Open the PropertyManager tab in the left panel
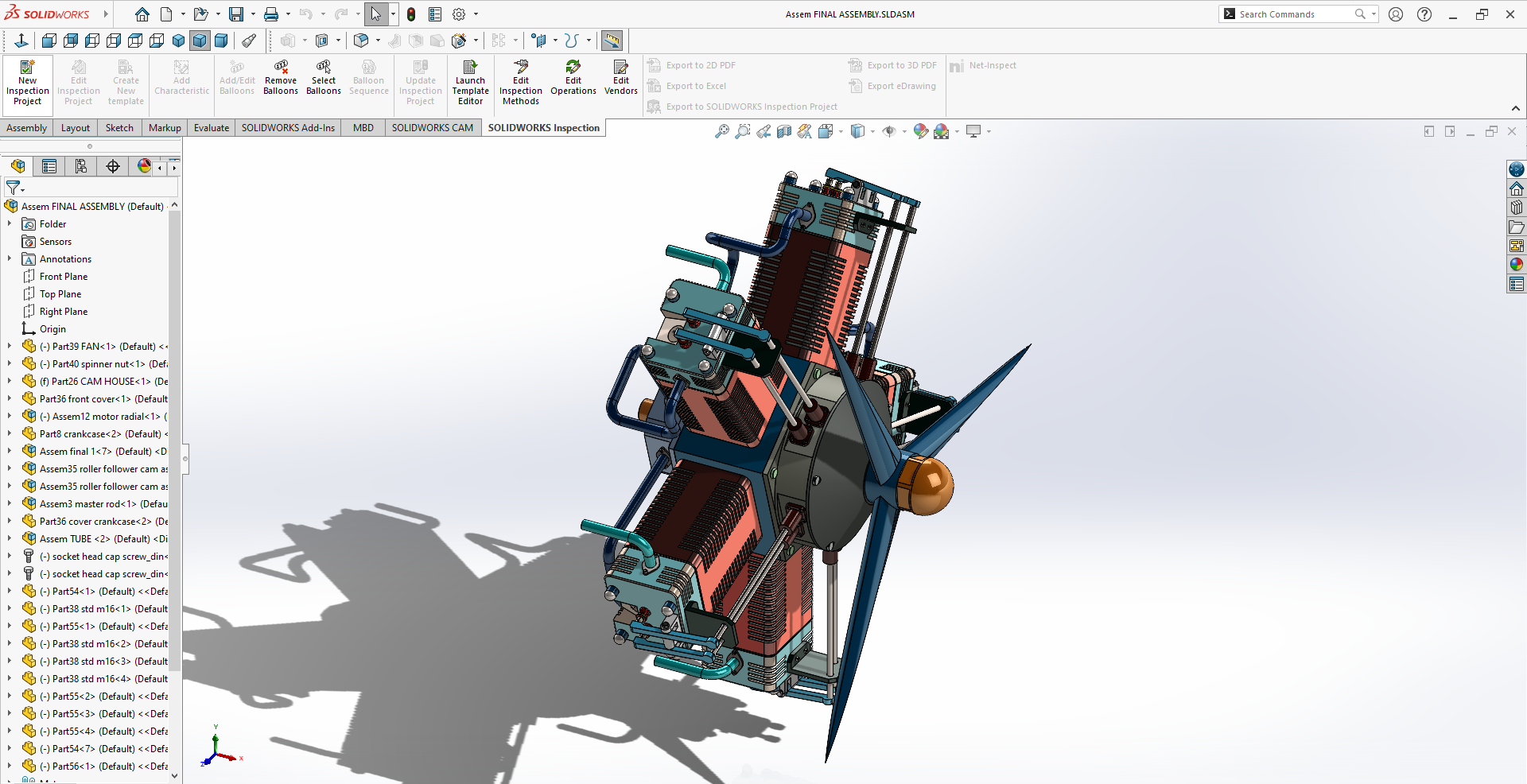This screenshot has width=1527, height=784. [49, 166]
